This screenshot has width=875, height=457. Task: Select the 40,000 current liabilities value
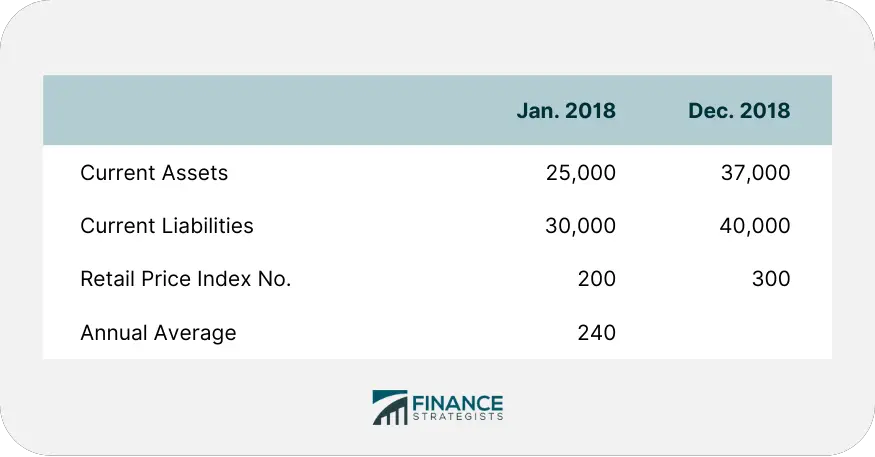coord(754,226)
